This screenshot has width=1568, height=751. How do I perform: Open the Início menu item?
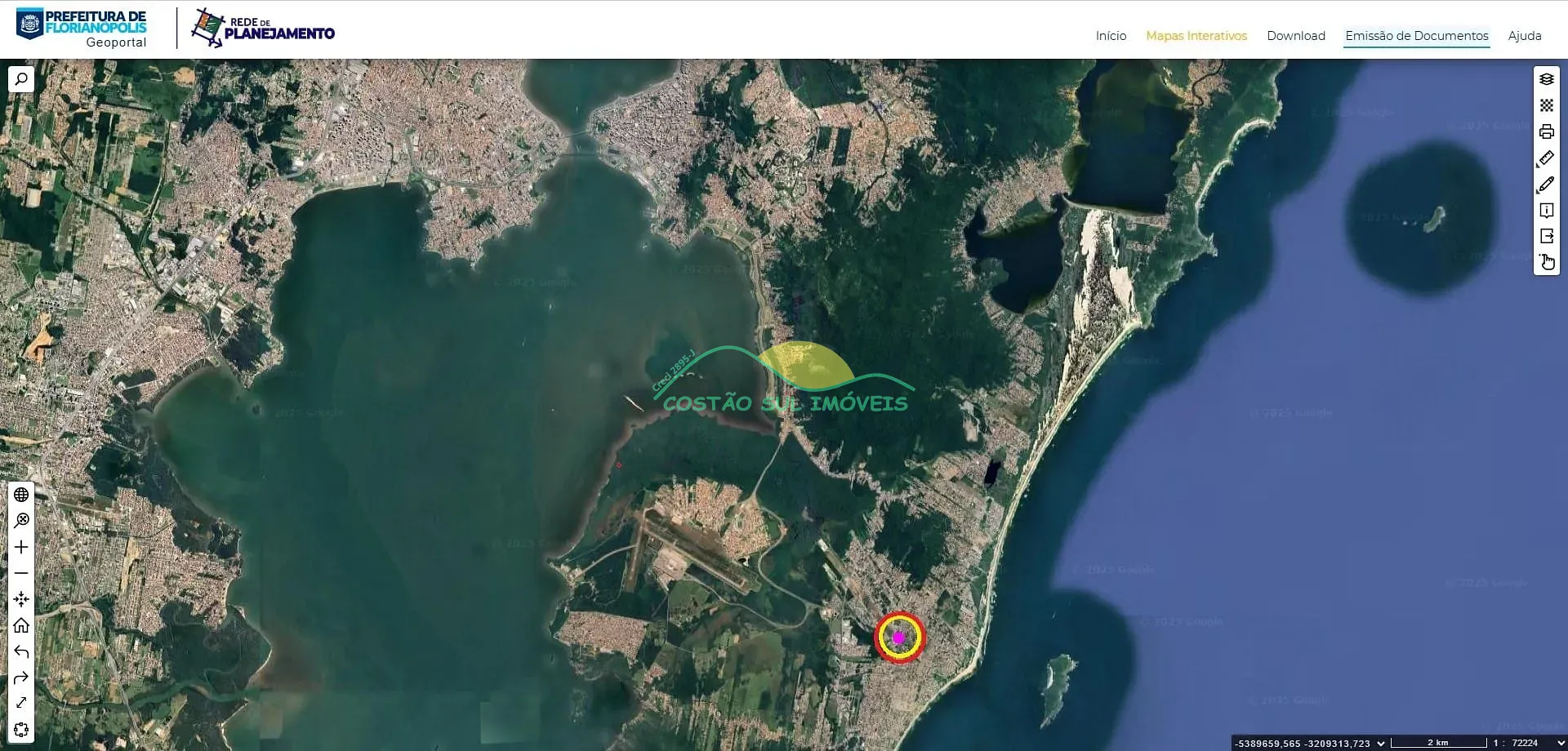pos(1111,36)
